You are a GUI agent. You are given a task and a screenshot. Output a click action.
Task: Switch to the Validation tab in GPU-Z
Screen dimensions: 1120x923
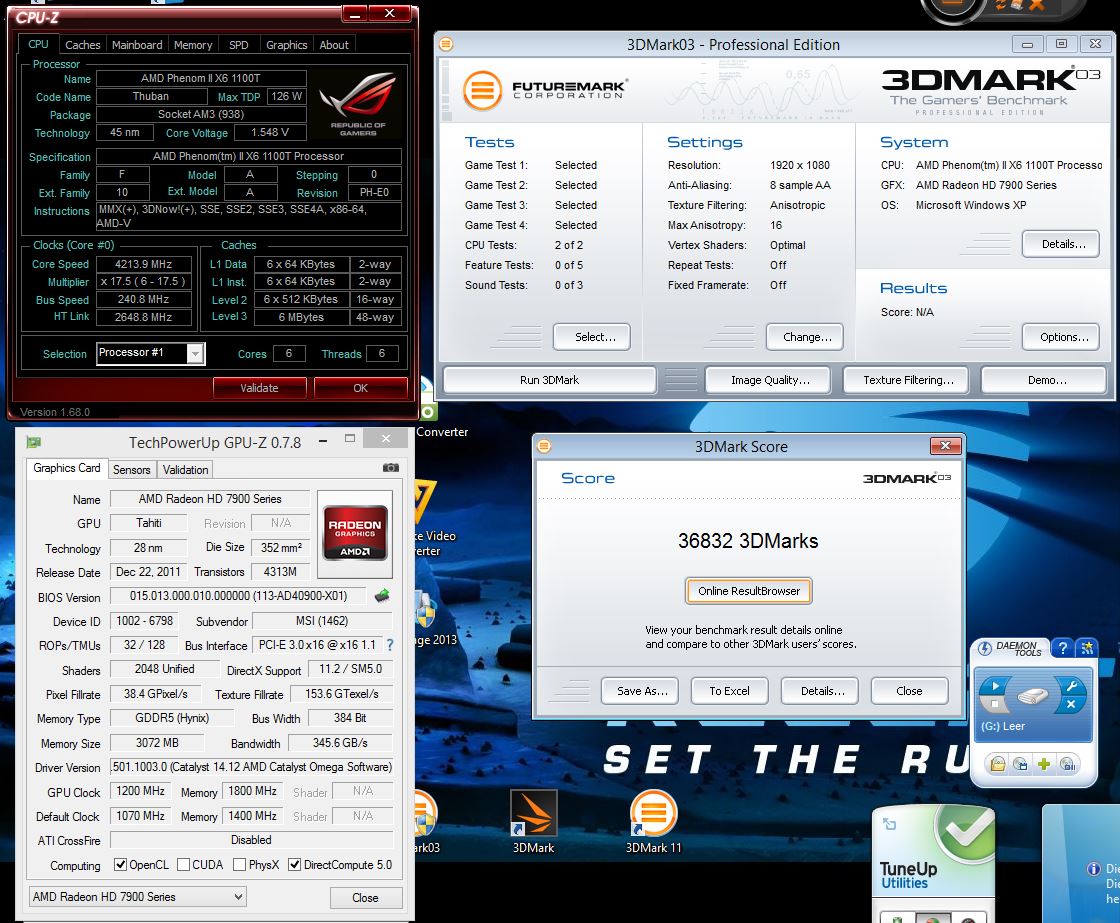(x=186, y=469)
